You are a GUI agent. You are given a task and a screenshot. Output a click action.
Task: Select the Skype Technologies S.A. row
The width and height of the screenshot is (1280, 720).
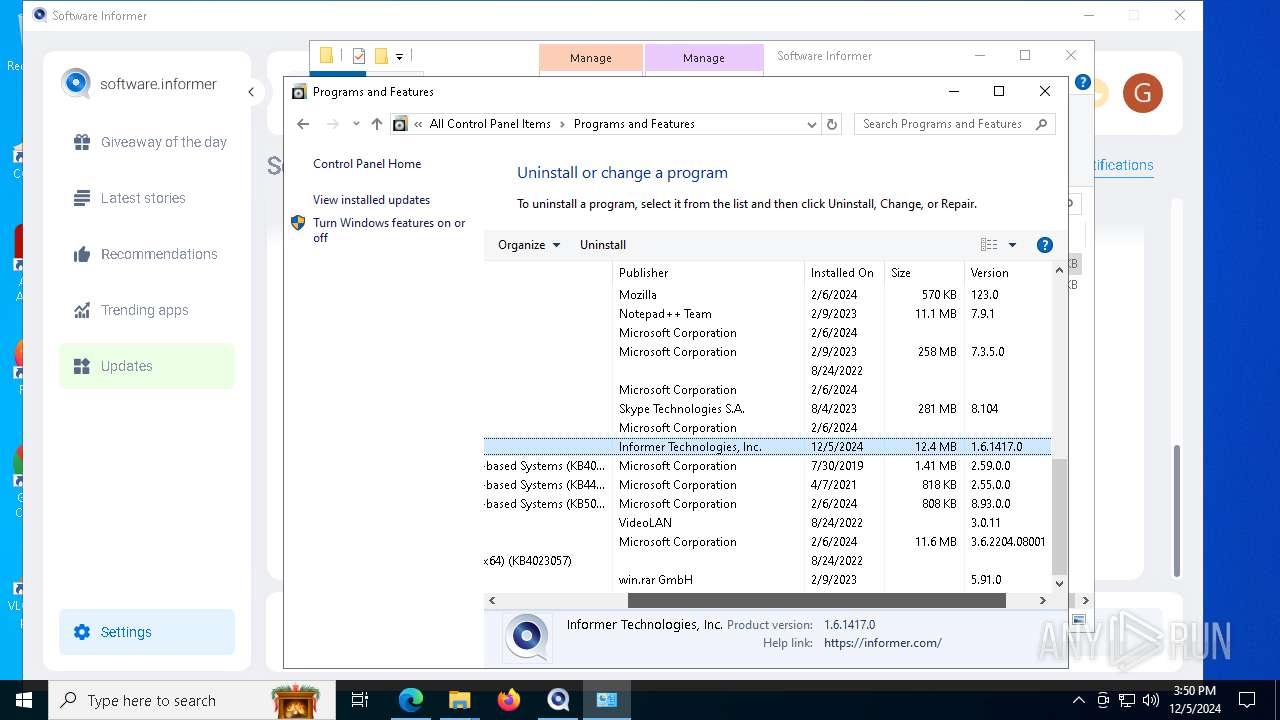pos(767,409)
